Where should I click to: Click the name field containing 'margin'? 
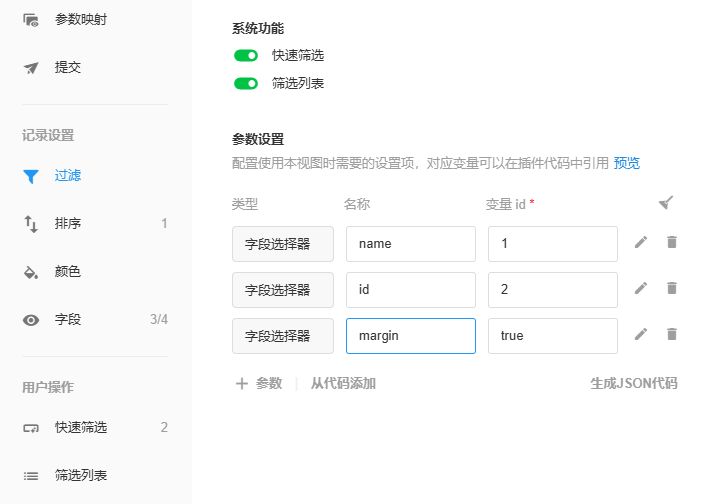411,336
